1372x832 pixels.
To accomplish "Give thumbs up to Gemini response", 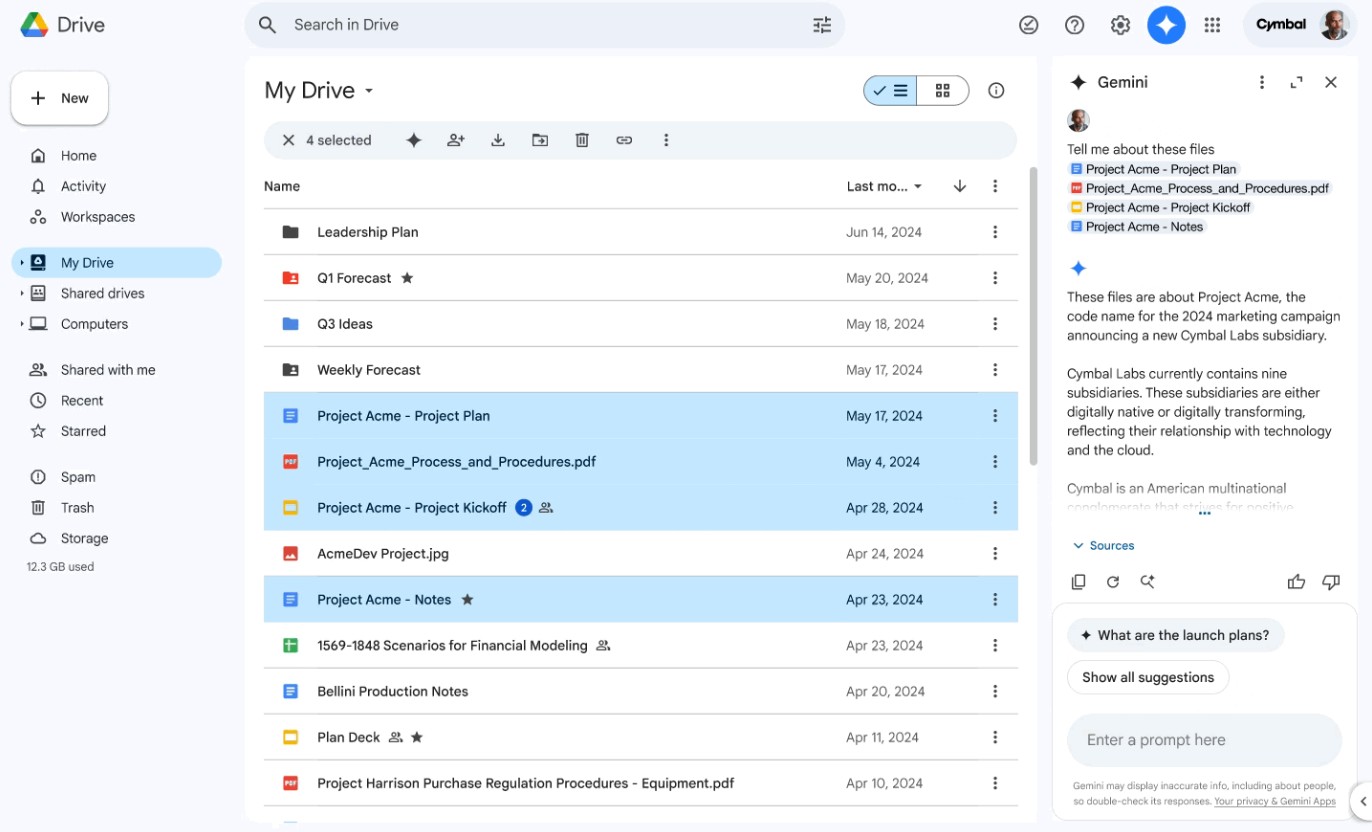I will click(1296, 582).
